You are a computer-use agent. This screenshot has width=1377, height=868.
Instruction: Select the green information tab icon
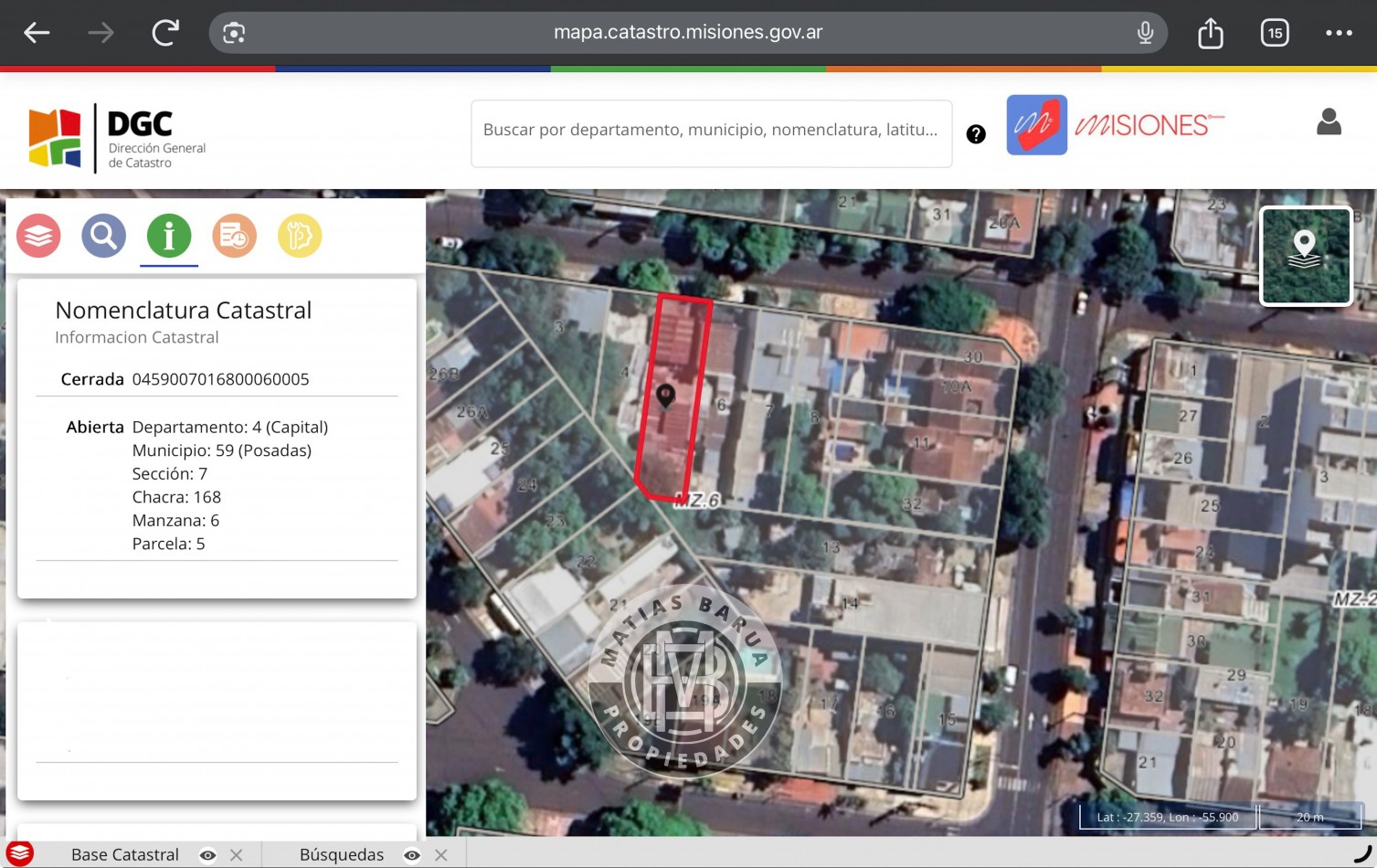point(169,236)
